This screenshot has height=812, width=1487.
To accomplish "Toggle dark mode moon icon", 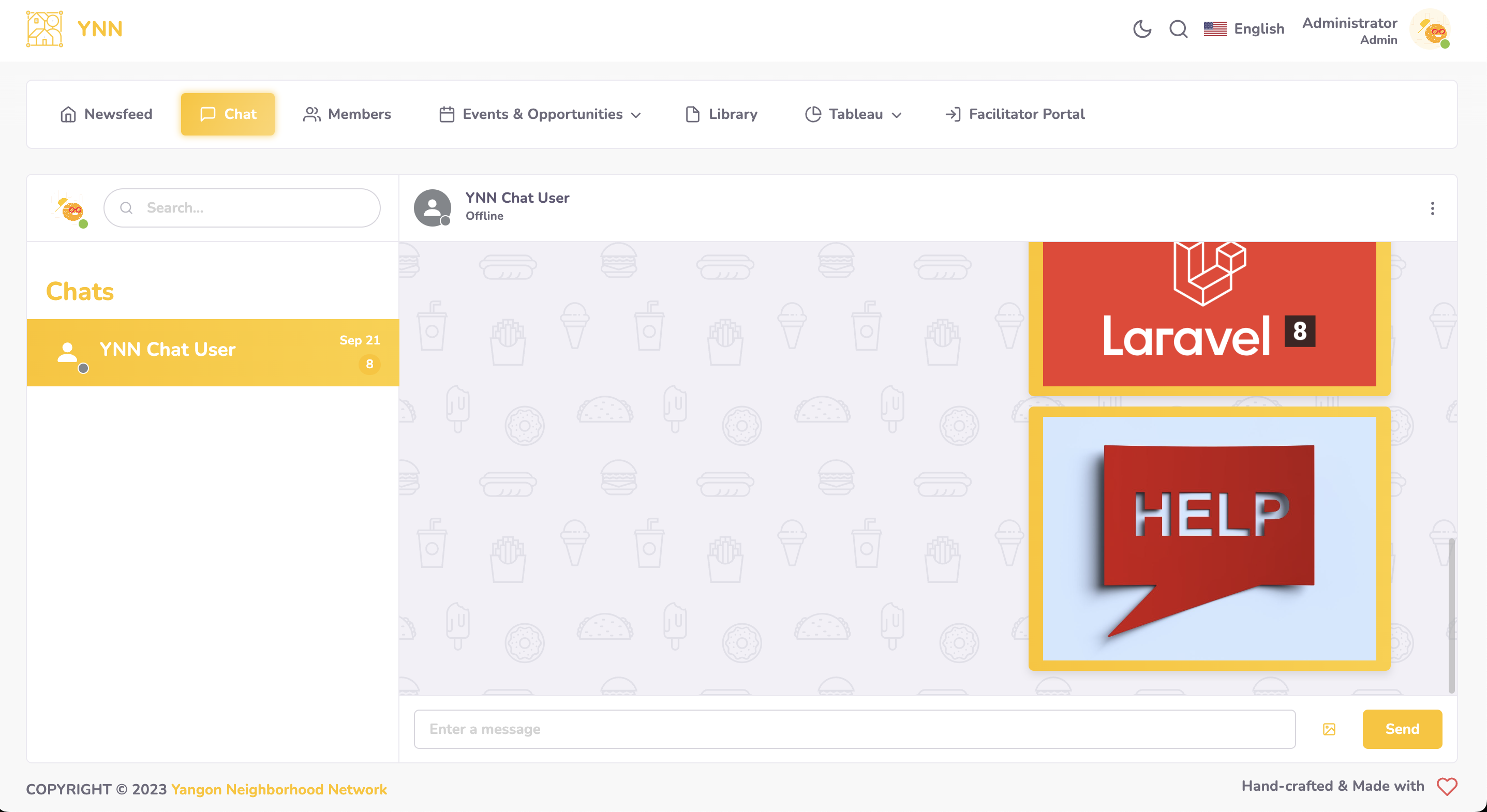I will pyautogui.click(x=1142, y=29).
